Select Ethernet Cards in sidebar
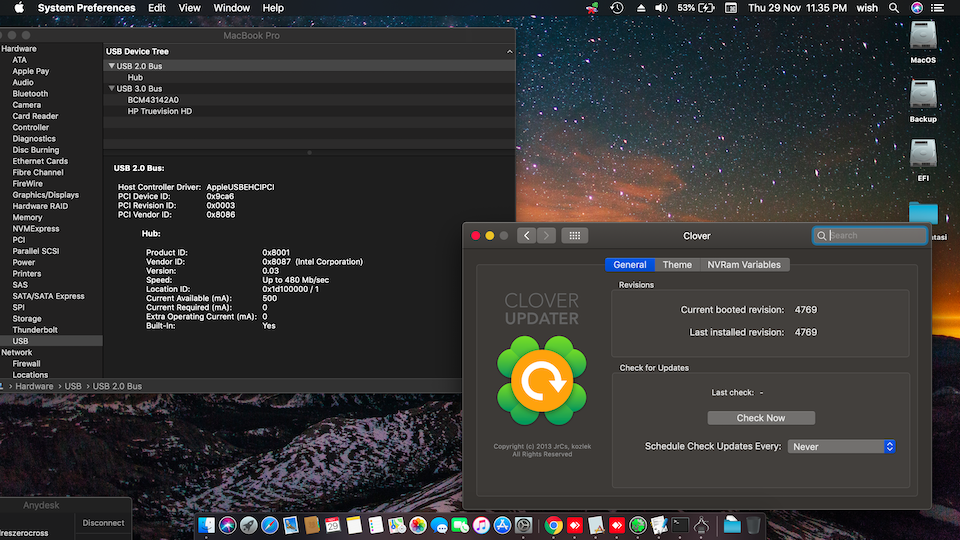 [40, 161]
